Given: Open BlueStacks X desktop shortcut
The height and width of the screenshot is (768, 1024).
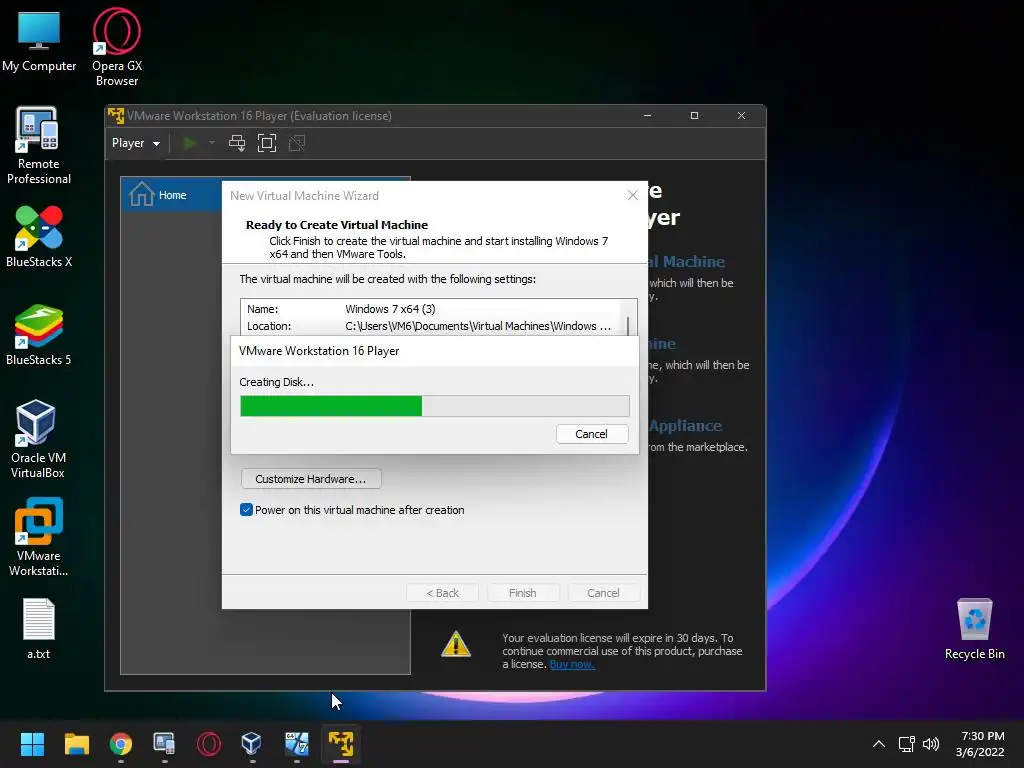Looking at the screenshot, I should point(39,236).
